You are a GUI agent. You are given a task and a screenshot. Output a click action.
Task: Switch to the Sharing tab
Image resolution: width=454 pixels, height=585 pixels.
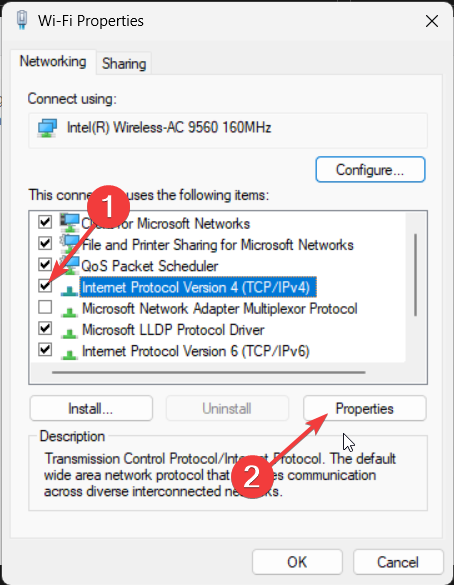pyautogui.click(x=124, y=63)
